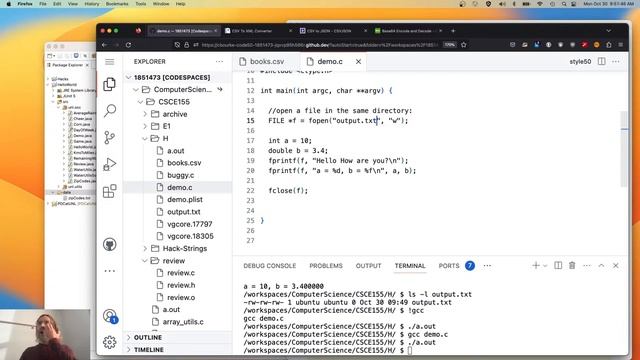Image resolution: width=640 pixels, height=360 pixels.
Task: Collapse the H folder
Action: point(177,138)
